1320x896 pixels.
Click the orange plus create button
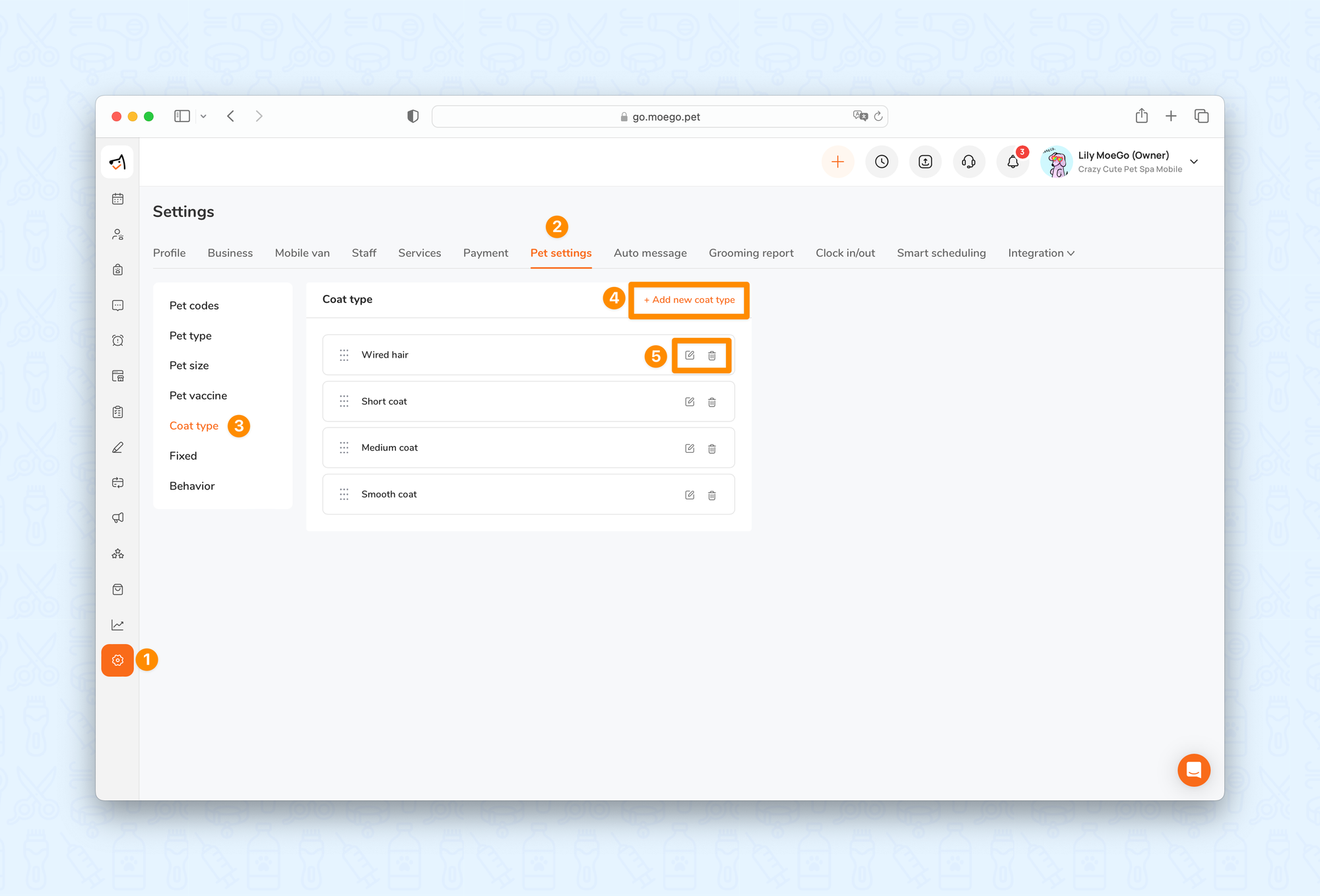tap(838, 162)
